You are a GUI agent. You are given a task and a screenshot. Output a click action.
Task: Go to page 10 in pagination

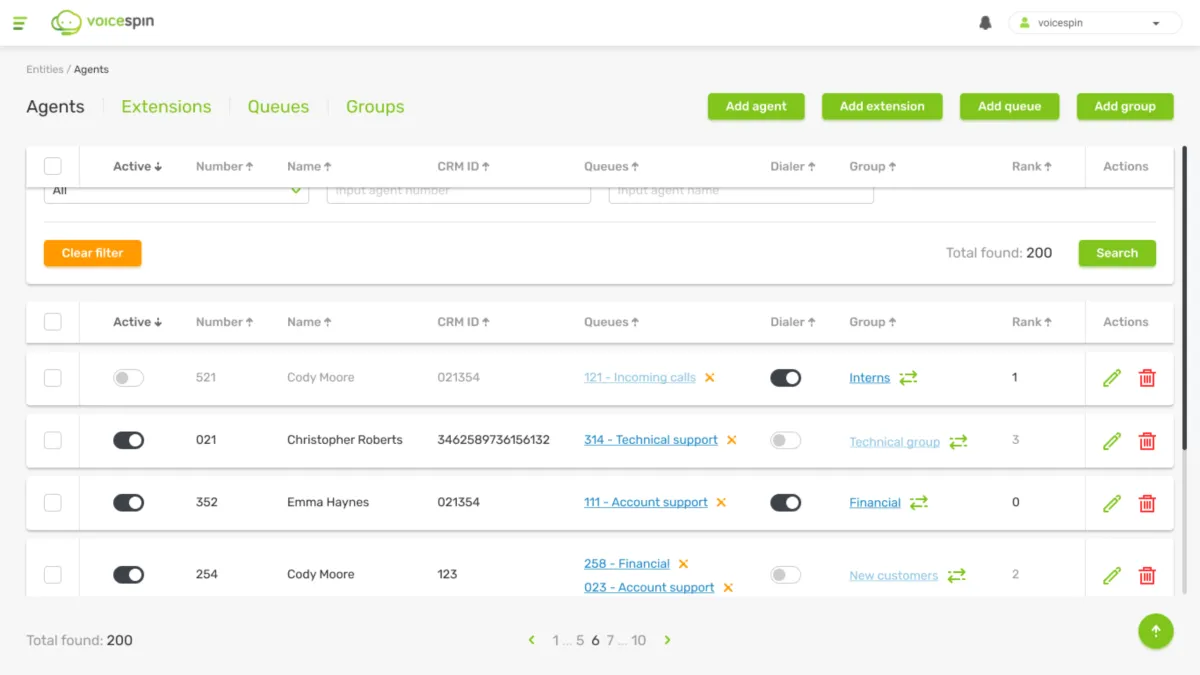(x=638, y=640)
